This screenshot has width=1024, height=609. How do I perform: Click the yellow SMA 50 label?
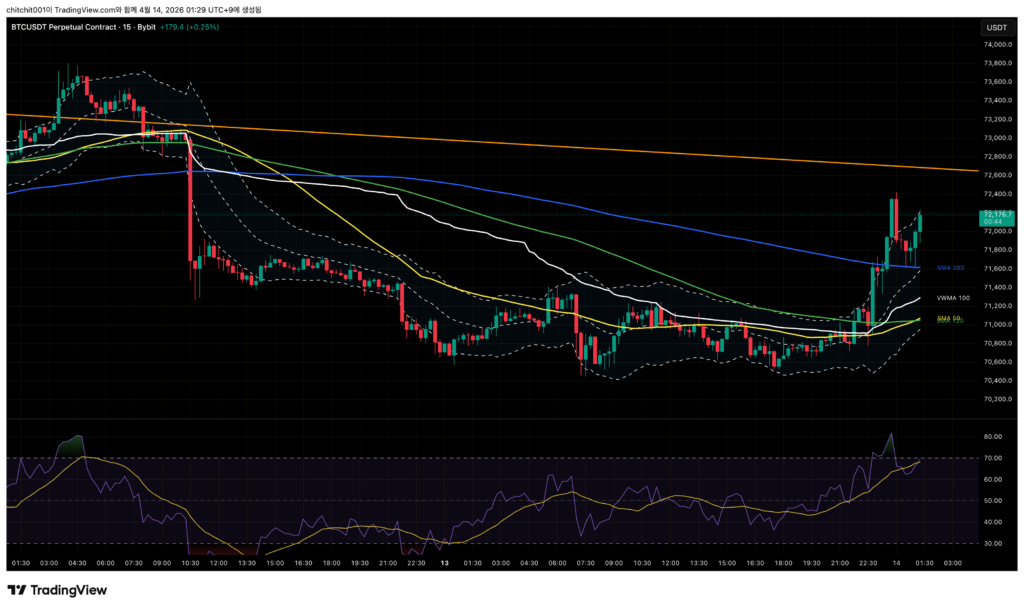[x=948, y=318]
